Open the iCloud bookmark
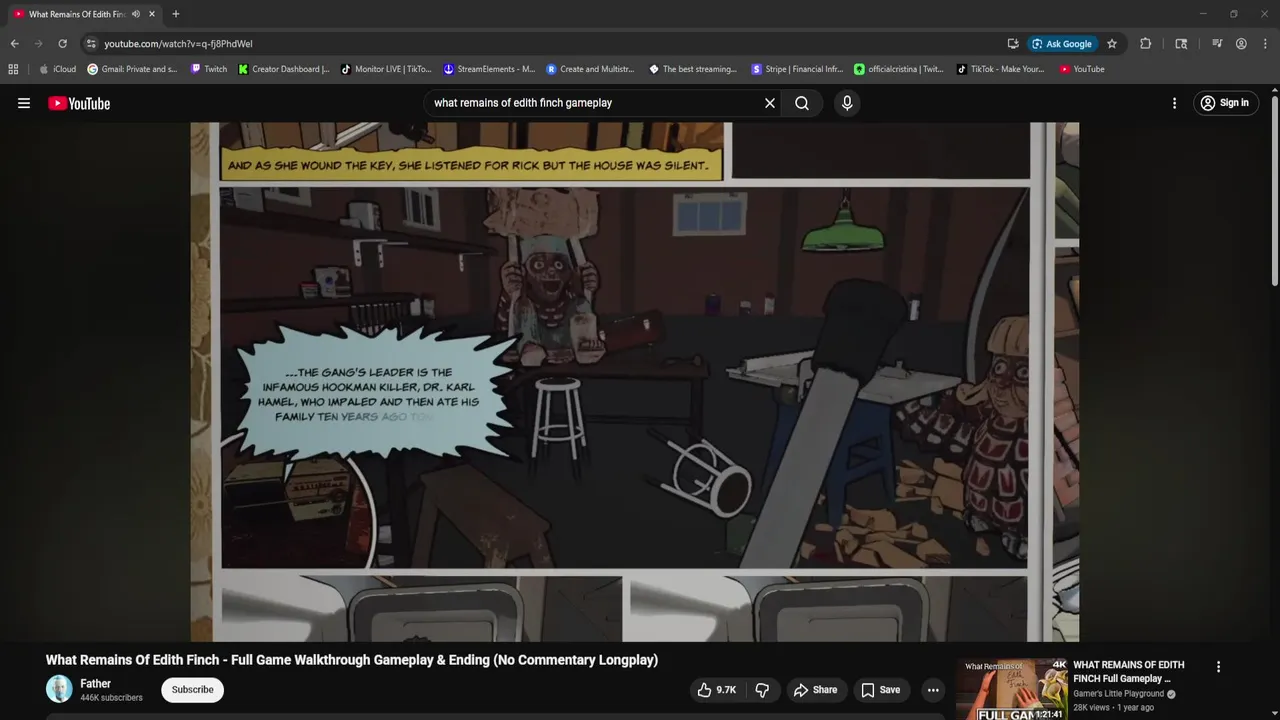 coord(58,69)
